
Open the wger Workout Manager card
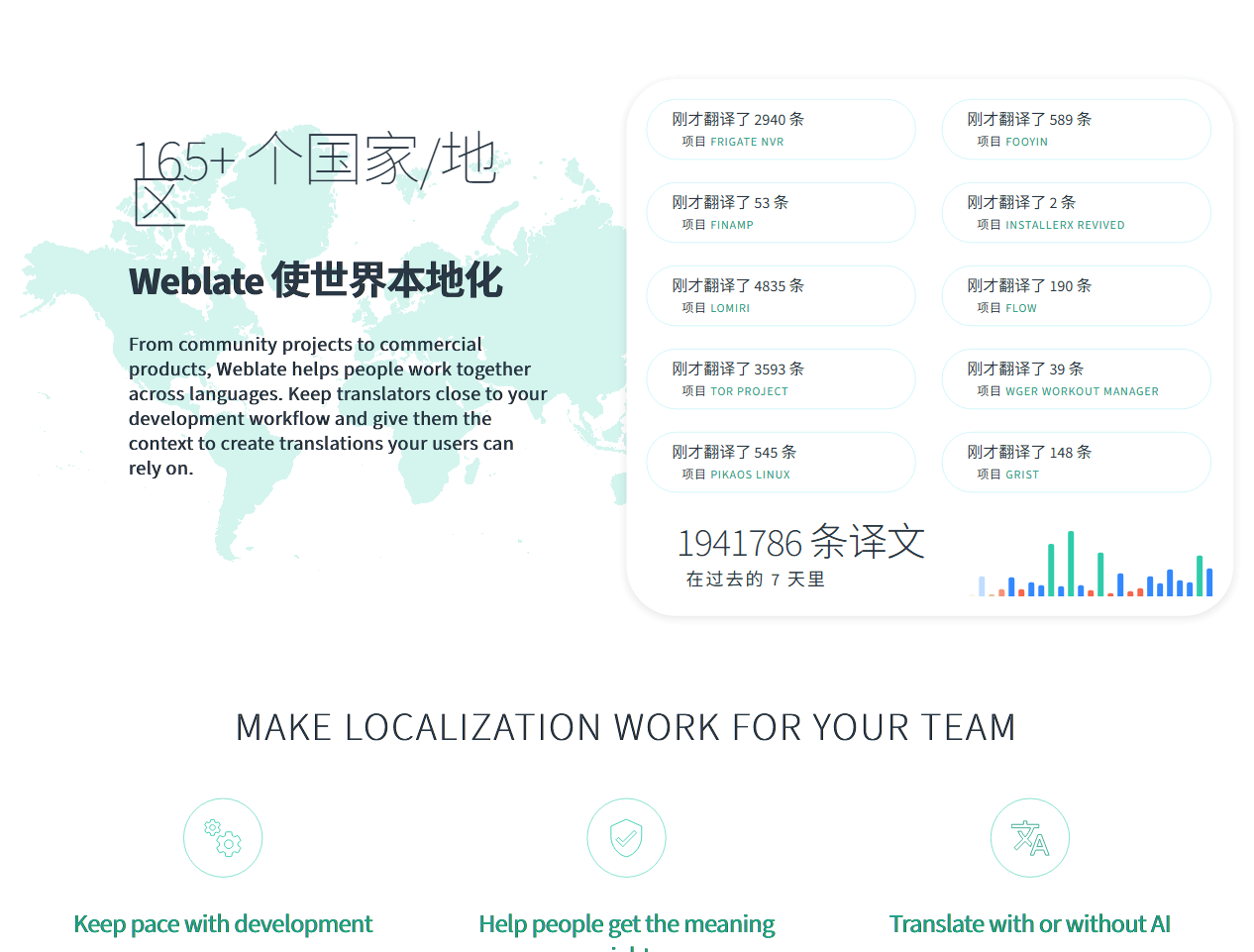[1077, 379]
